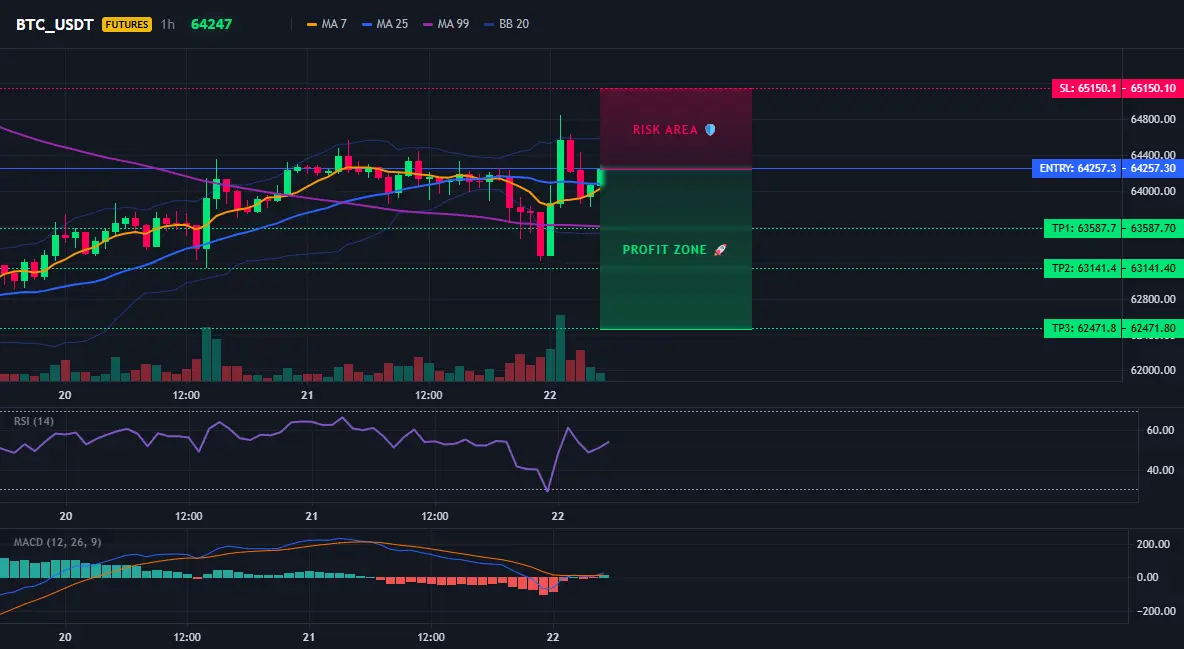Click the 62800.00 price axis value
This screenshot has width=1184, height=649.
coord(1153,299)
